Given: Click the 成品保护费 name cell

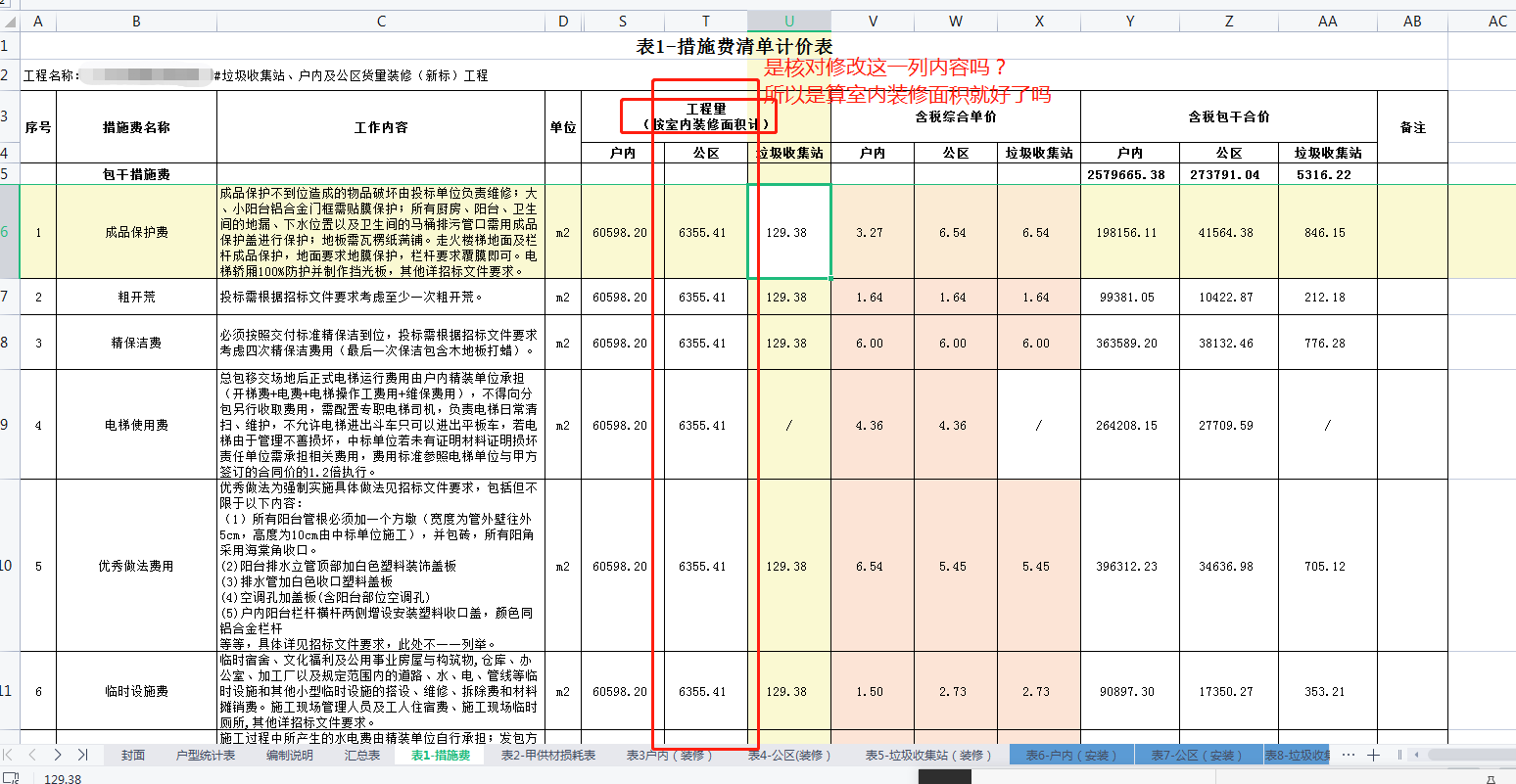Looking at the screenshot, I should tap(136, 232).
